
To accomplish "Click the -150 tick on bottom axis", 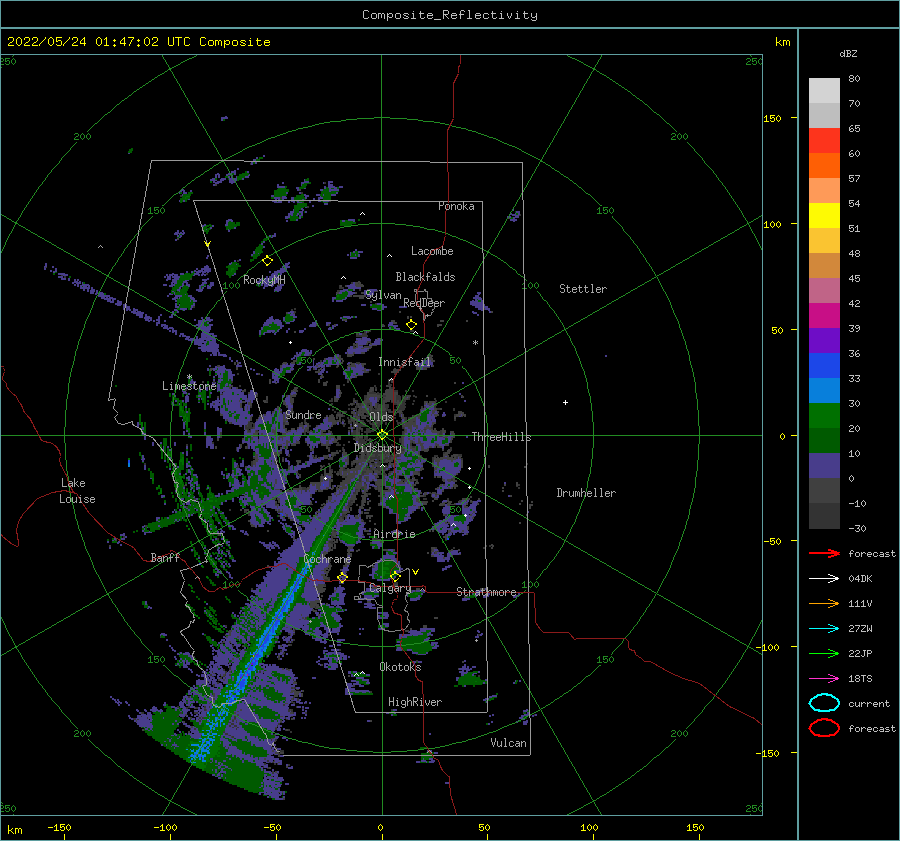I will (60, 827).
